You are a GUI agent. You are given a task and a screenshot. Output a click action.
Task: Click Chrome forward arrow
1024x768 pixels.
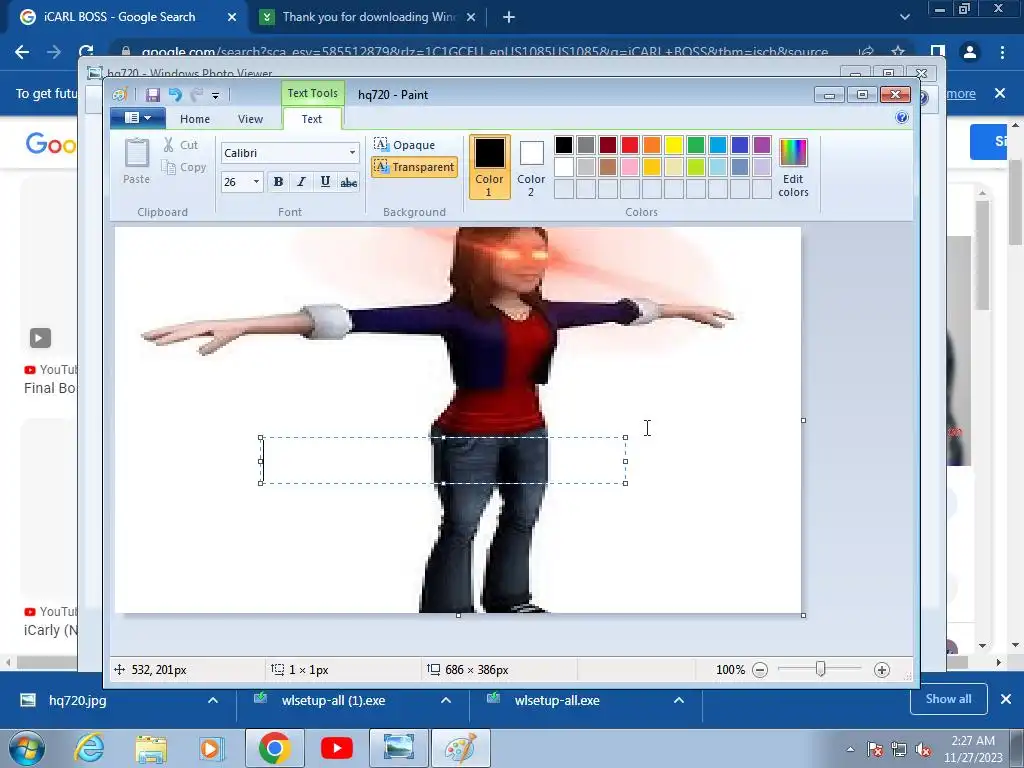(x=54, y=52)
